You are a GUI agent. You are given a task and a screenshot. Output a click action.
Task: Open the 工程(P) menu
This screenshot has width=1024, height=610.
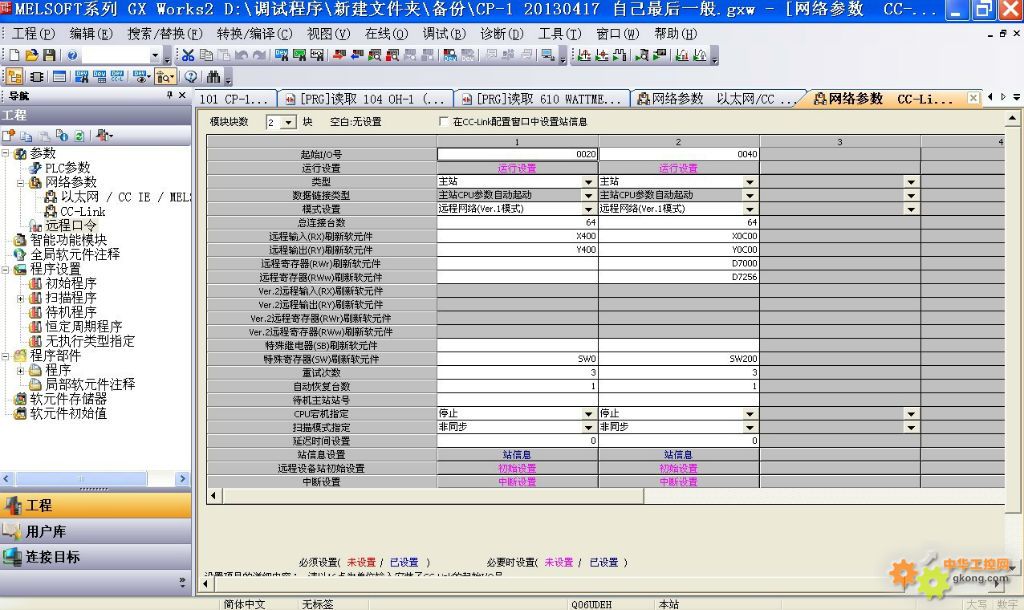[x=33, y=33]
